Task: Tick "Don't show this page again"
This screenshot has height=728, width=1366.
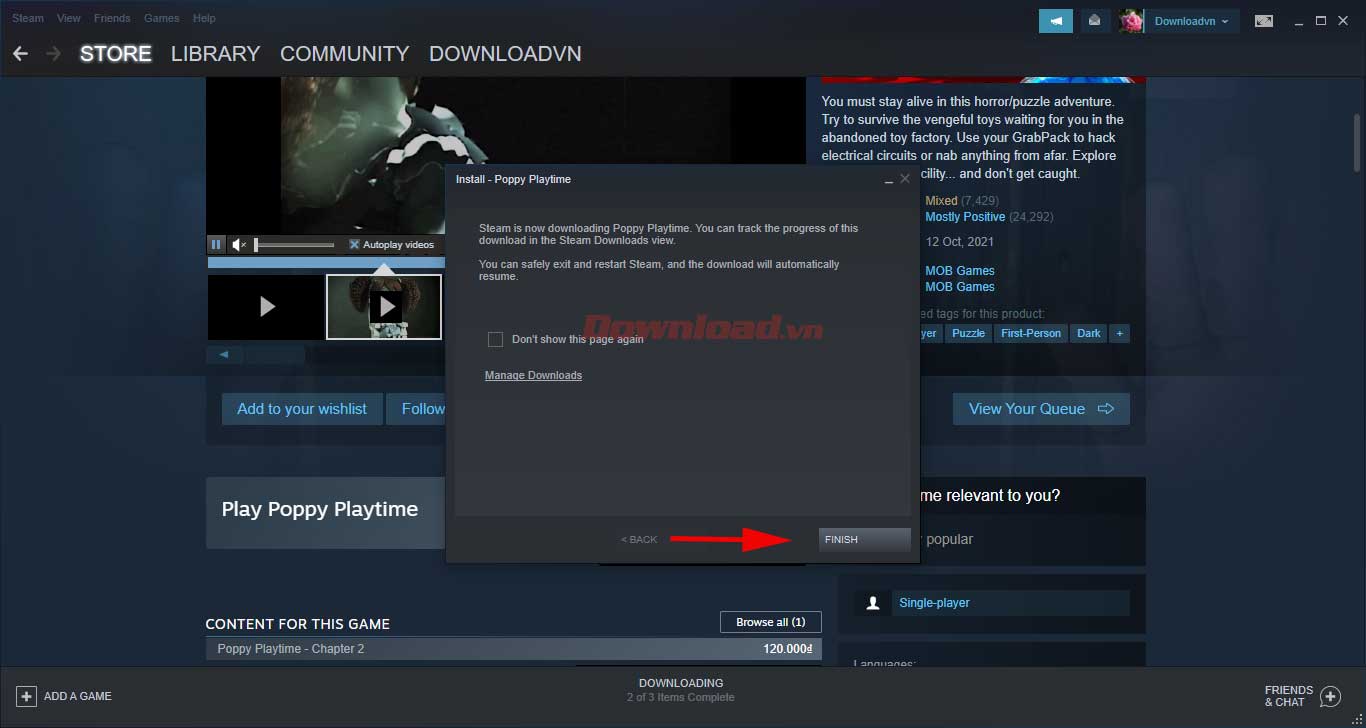Action: pos(495,340)
